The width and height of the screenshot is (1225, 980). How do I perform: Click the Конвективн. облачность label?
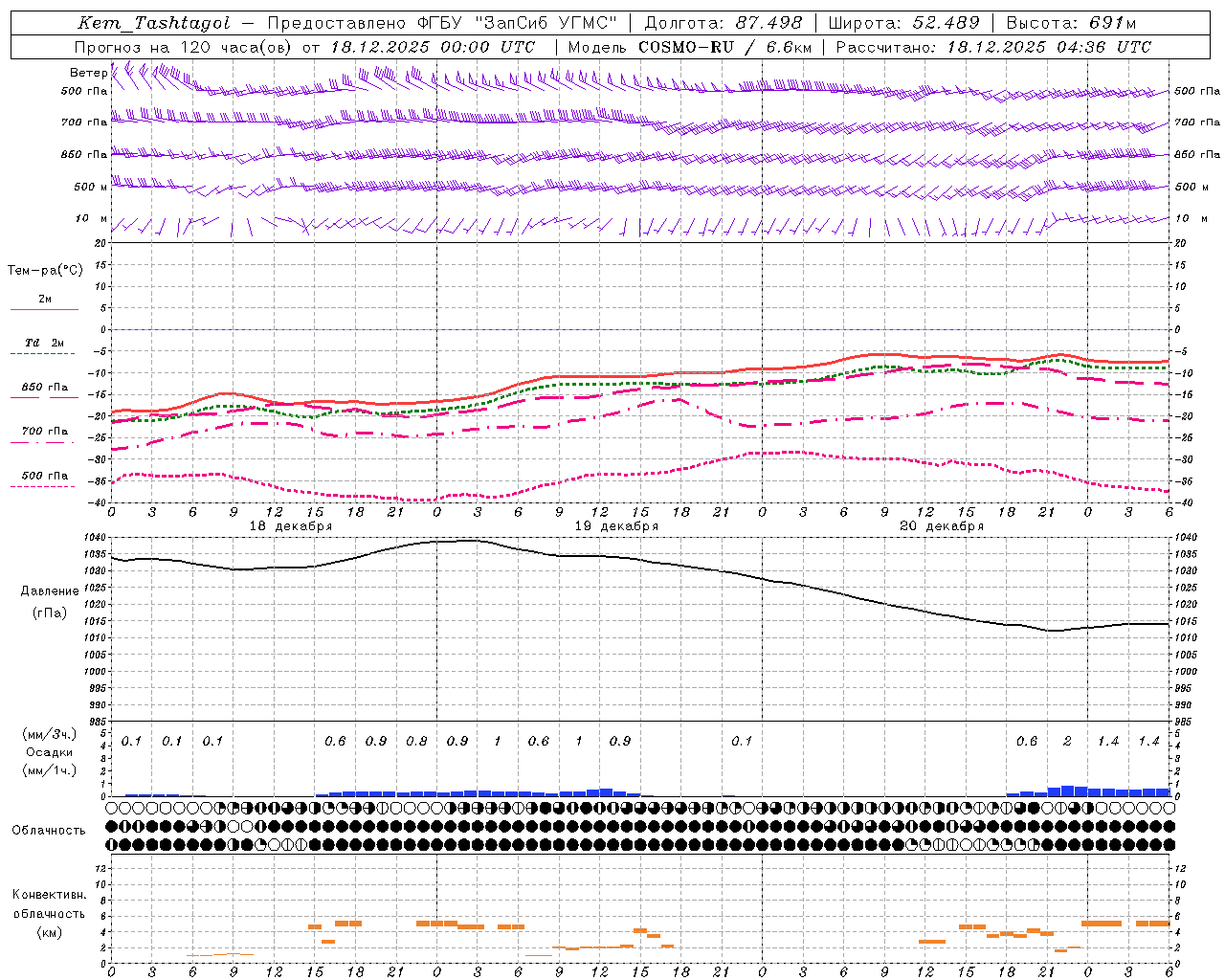pos(49,904)
